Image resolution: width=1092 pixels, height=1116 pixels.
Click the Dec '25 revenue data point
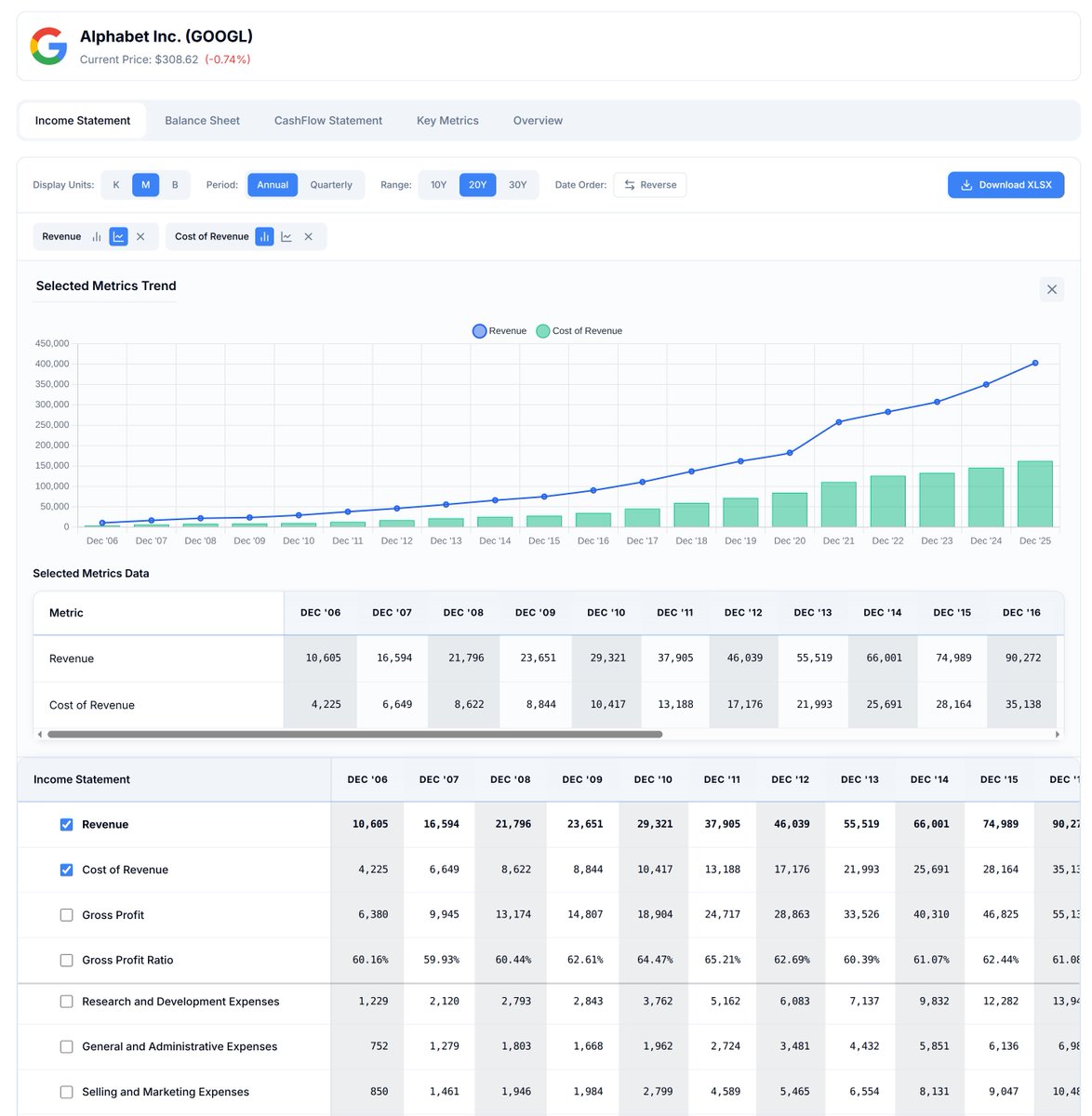tap(1035, 364)
